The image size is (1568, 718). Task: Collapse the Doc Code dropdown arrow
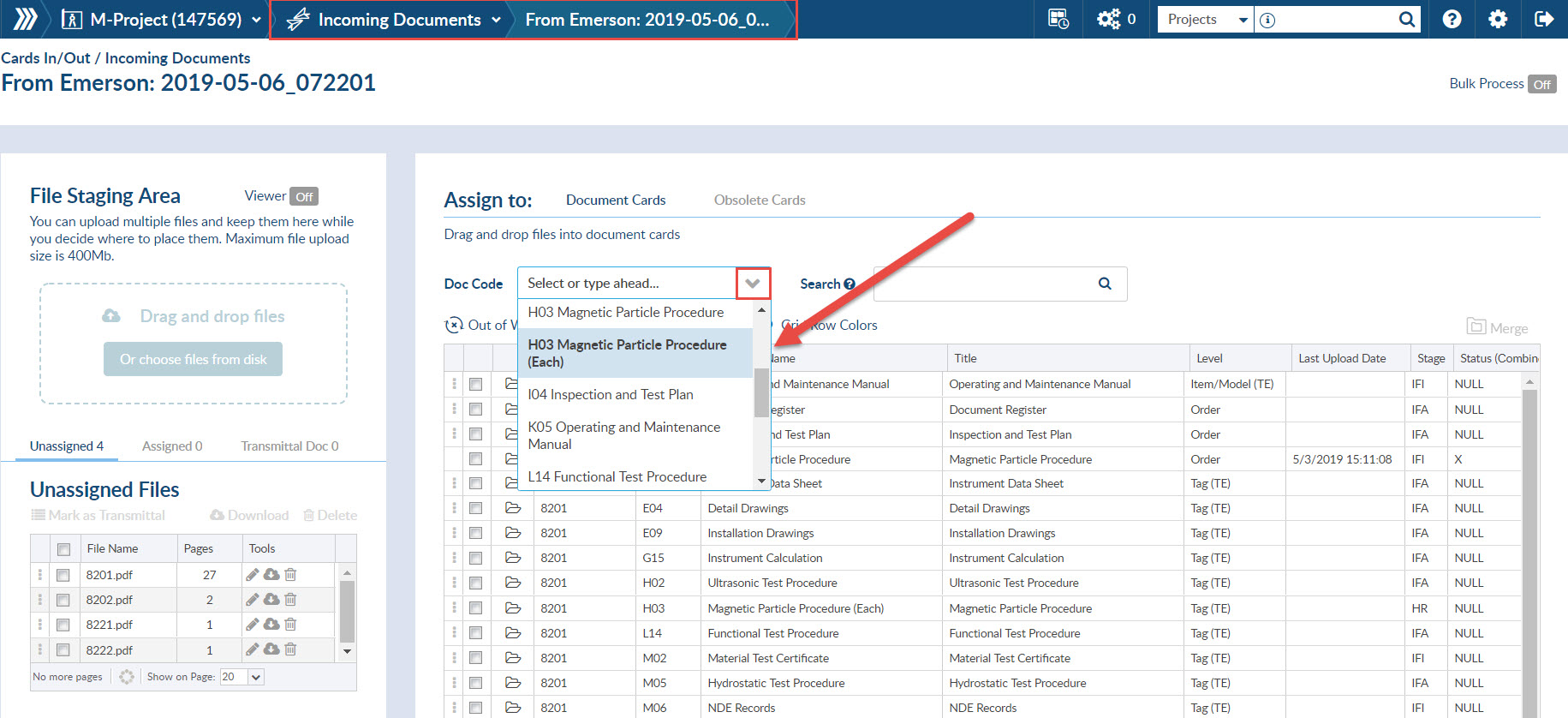[x=753, y=284]
